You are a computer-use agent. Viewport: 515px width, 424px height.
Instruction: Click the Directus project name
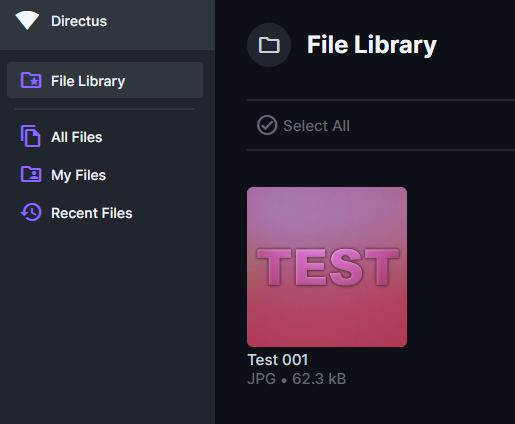(x=79, y=21)
